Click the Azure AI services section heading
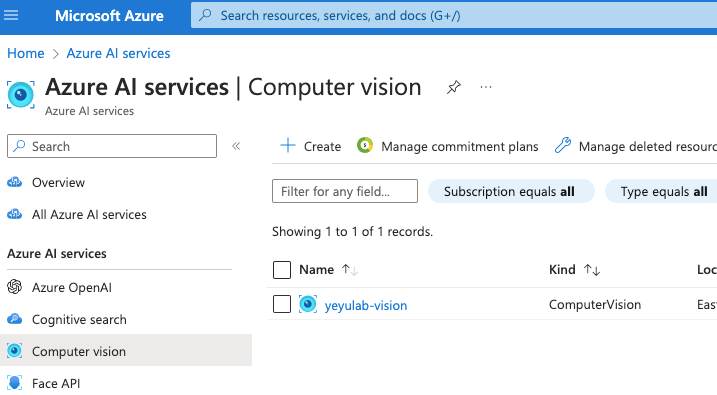Viewport: 717px width, 395px height. point(57,254)
